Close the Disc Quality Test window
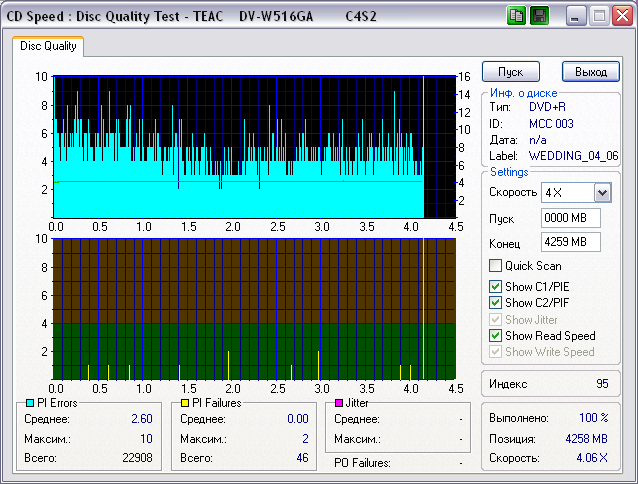Viewport: 638px width, 484px height. 621,16
